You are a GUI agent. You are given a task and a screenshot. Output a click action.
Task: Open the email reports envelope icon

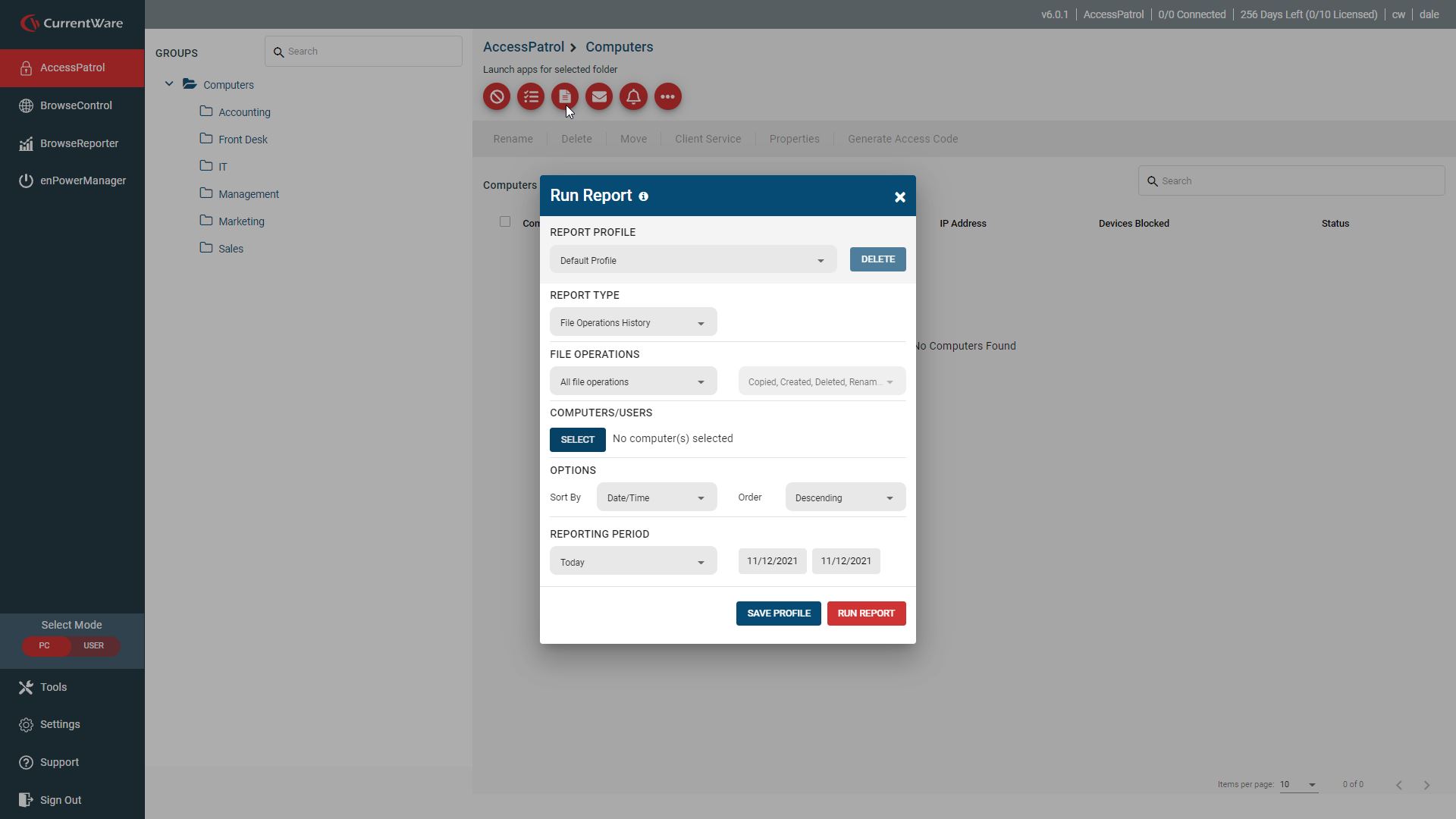pos(599,96)
